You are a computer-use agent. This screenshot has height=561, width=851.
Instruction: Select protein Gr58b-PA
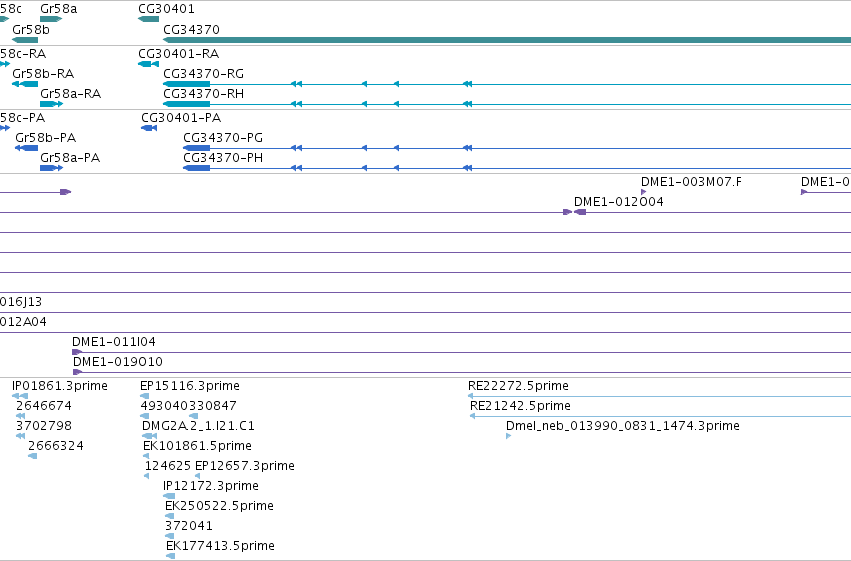point(27,148)
